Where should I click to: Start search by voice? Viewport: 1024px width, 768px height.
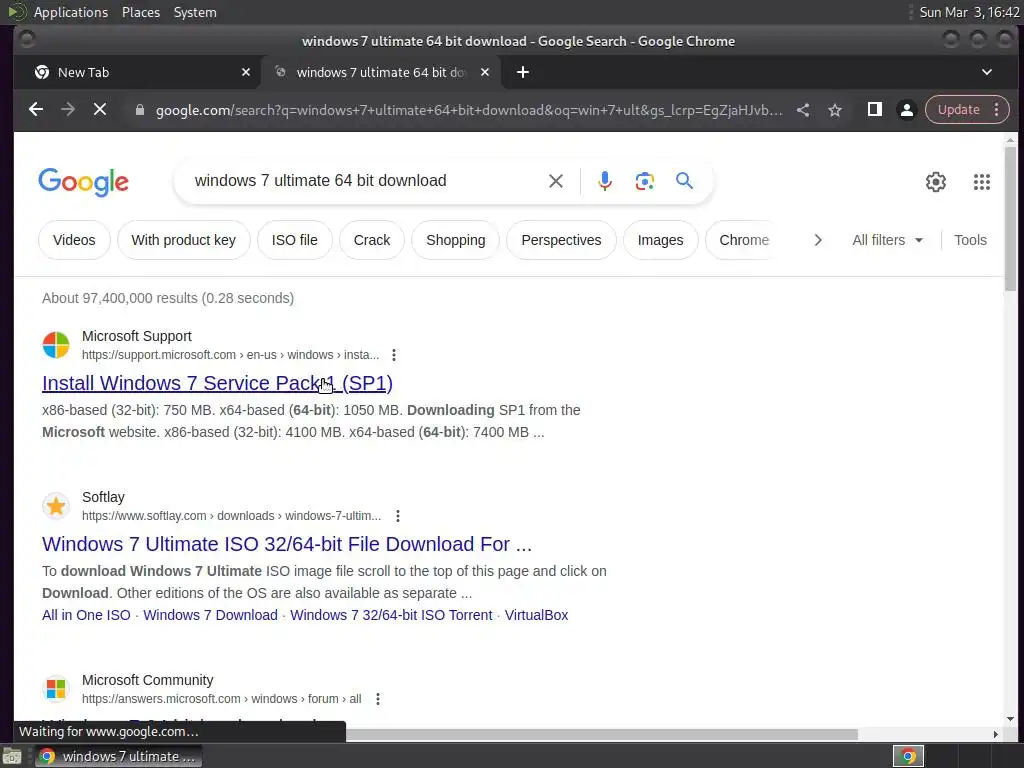tap(605, 181)
